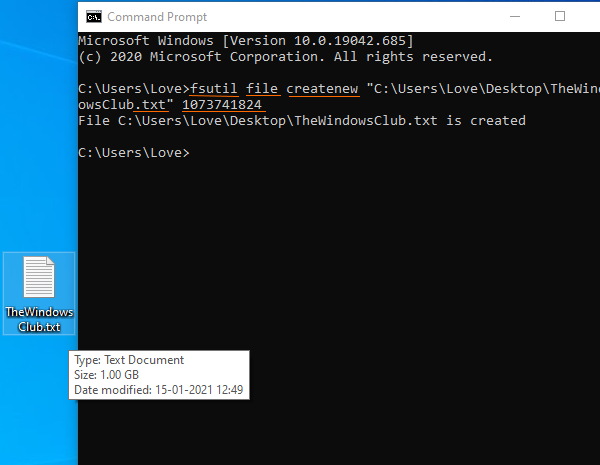The height and width of the screenshot is (465, 600).
Task: Click the 'fsutil' word in the command
Action: [214, 88]
